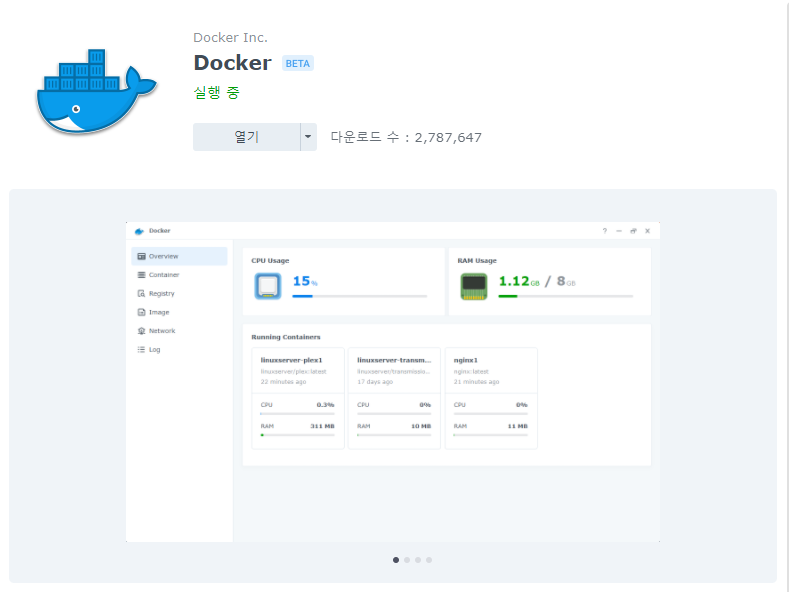
Task: Select the first carousel dot
Action: pyautogui.click(x=396, y=560)
